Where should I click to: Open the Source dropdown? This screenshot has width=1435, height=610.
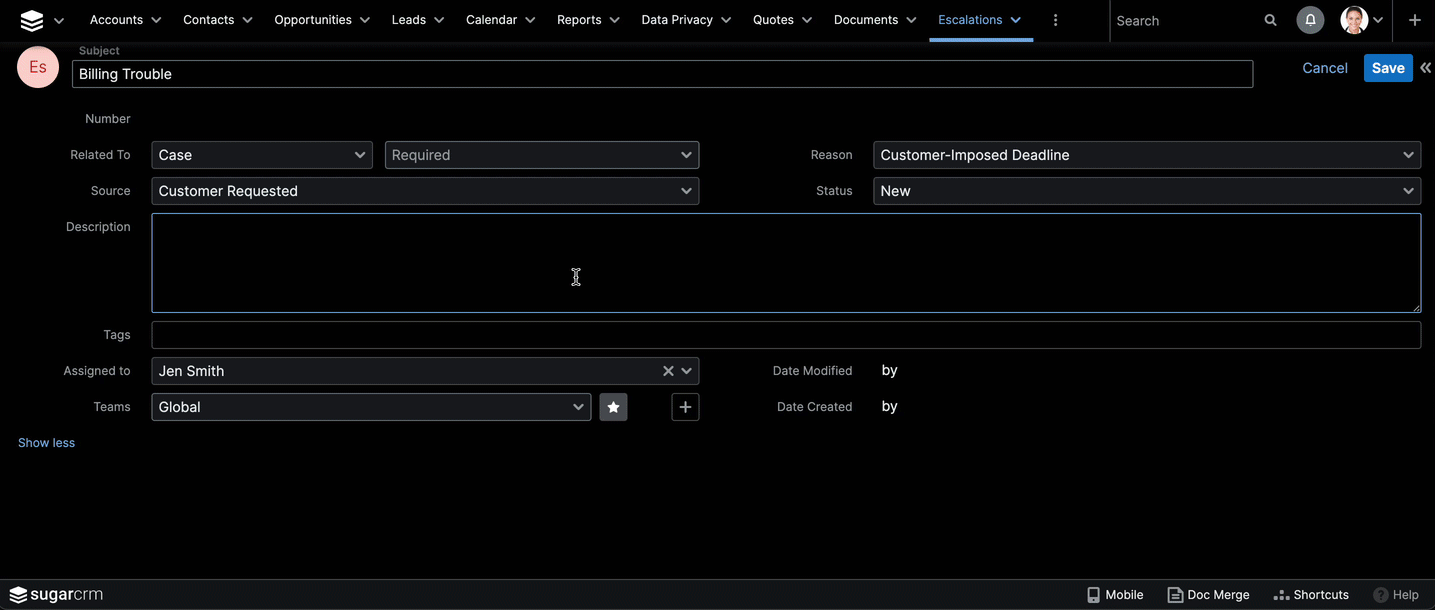pos(425,191)
